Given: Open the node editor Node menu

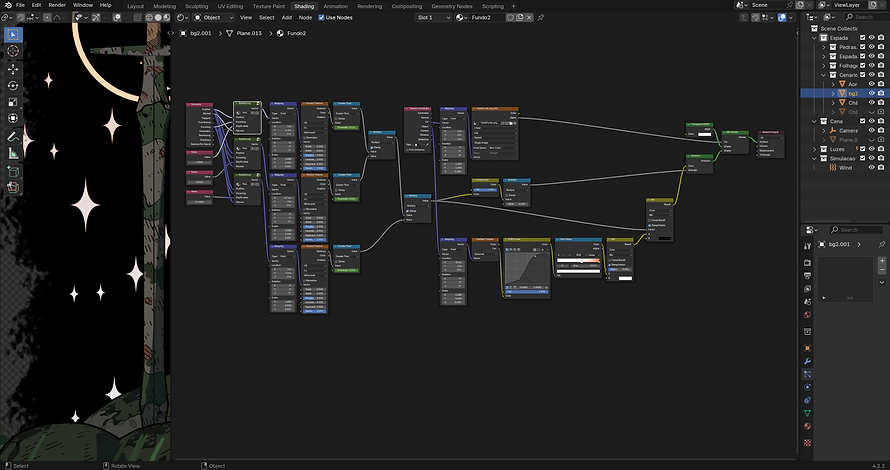Looking at the screenshot, I should (305, 18).
